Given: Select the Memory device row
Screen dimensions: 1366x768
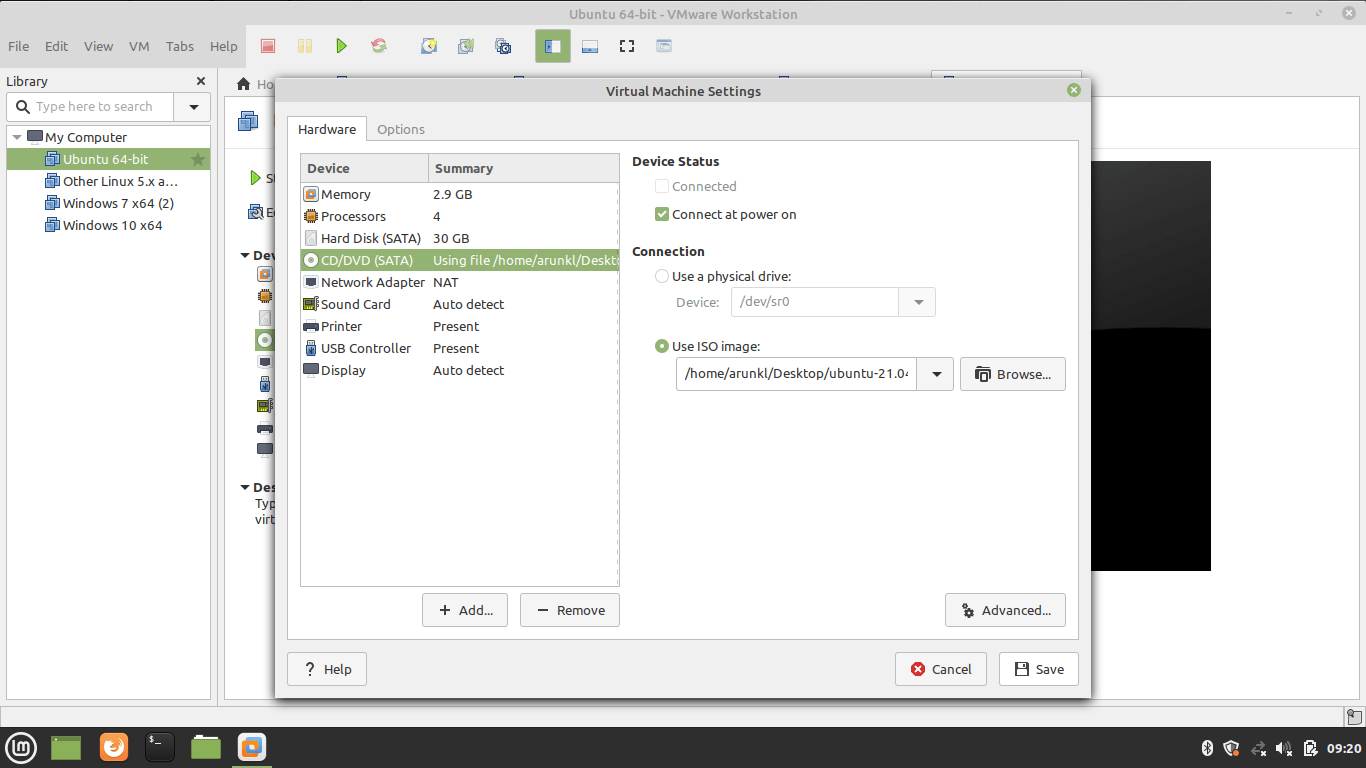Looking at the screenshot, I should click(x=460, y=194).
